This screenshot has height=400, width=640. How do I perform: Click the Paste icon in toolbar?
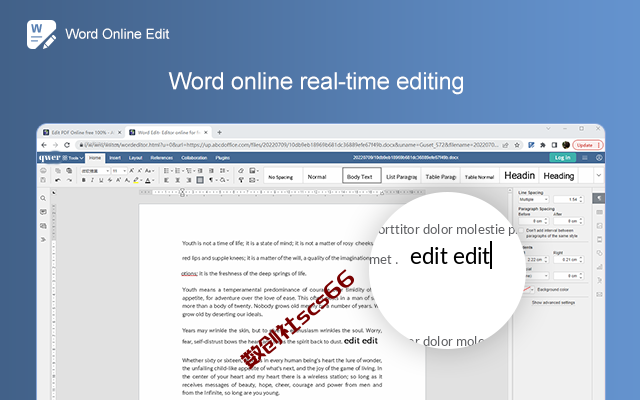(69, 171)
